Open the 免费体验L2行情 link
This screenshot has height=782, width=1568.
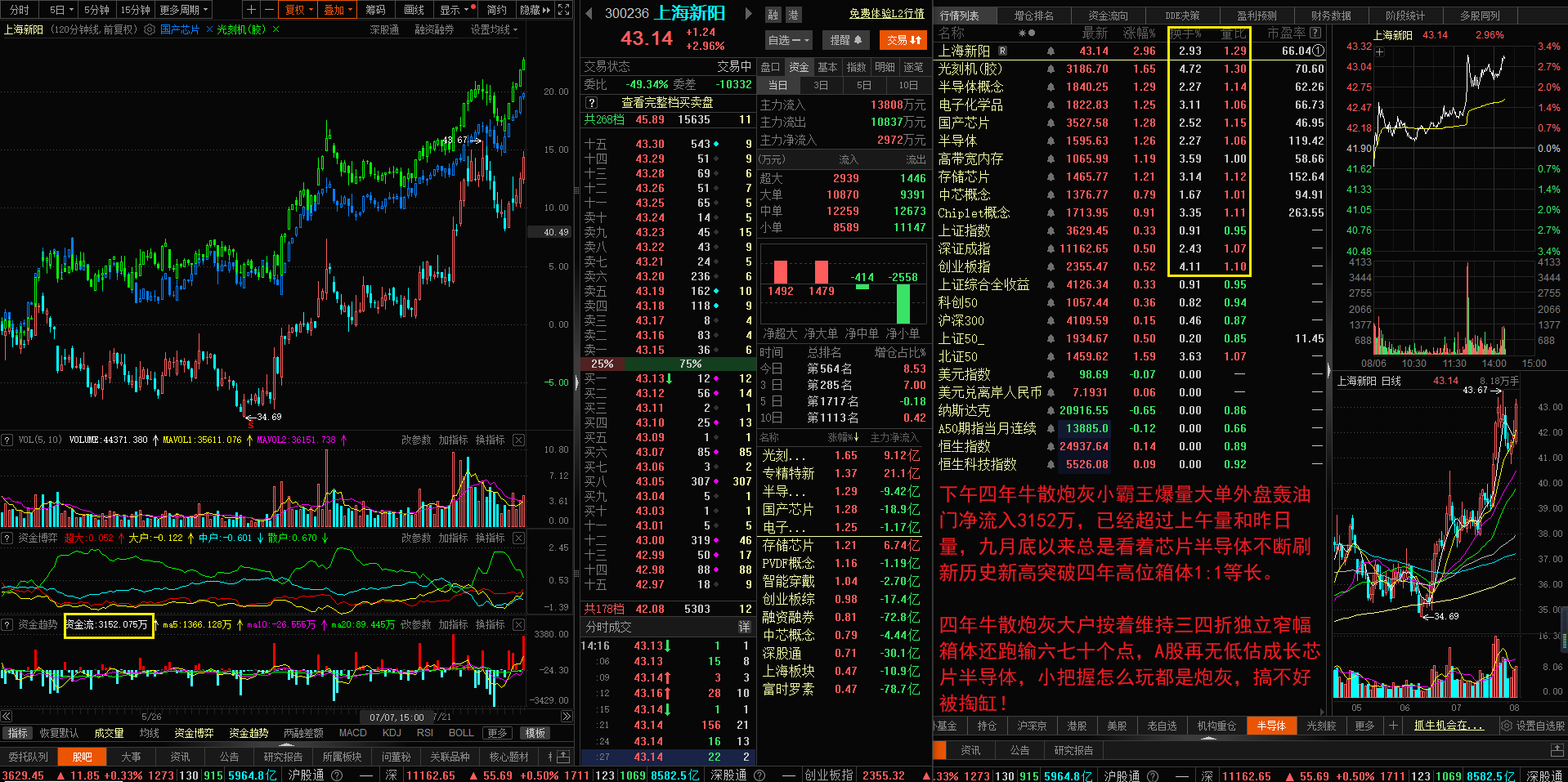[x=886, y=14]
